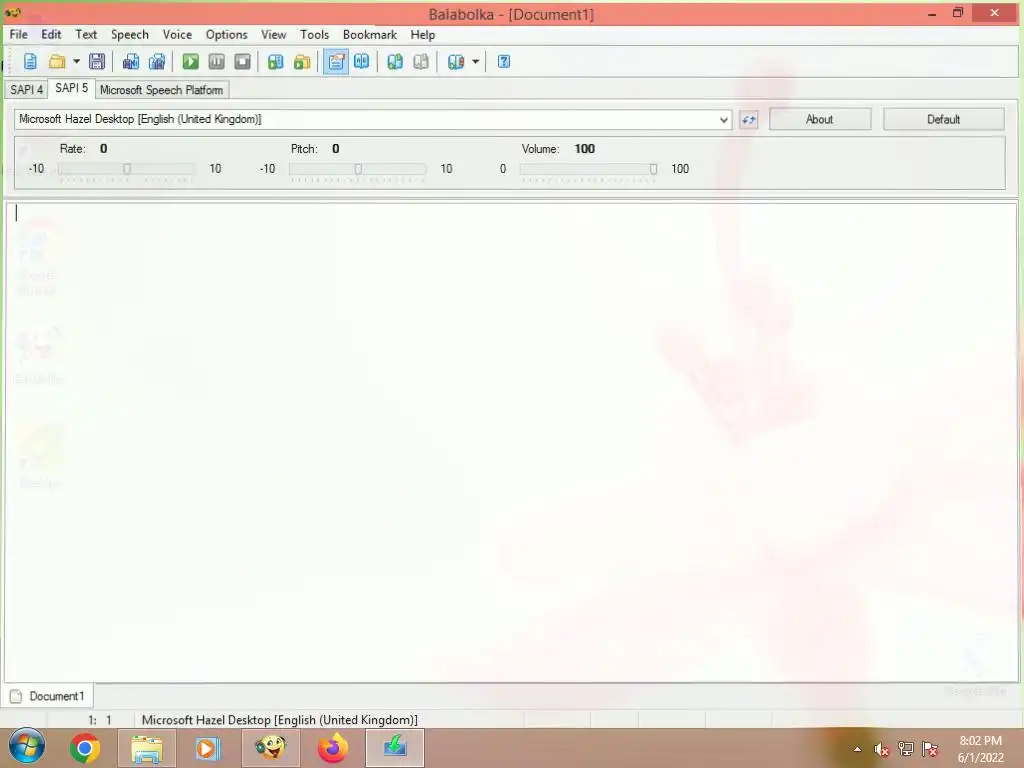The height and width of the screenshot is (768, 1024).
Task: Switch to Microsoft Speech Platform tab
Action: pyautogui.click(x=161, y=90)
